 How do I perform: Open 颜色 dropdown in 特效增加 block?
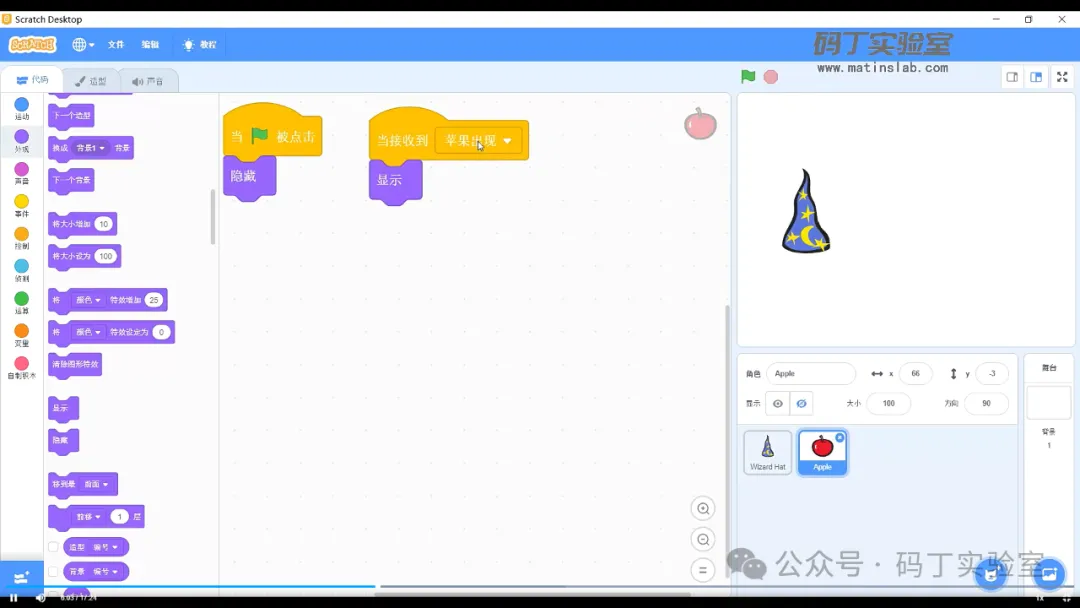(x=87, y=300)
